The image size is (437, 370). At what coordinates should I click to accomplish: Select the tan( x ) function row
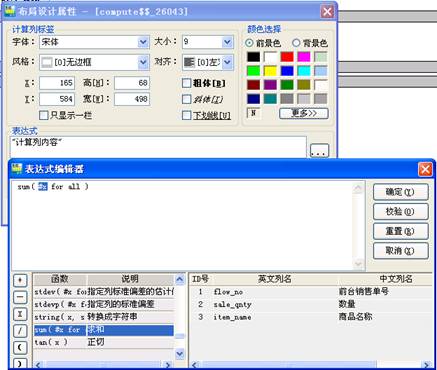coord(104,342)
